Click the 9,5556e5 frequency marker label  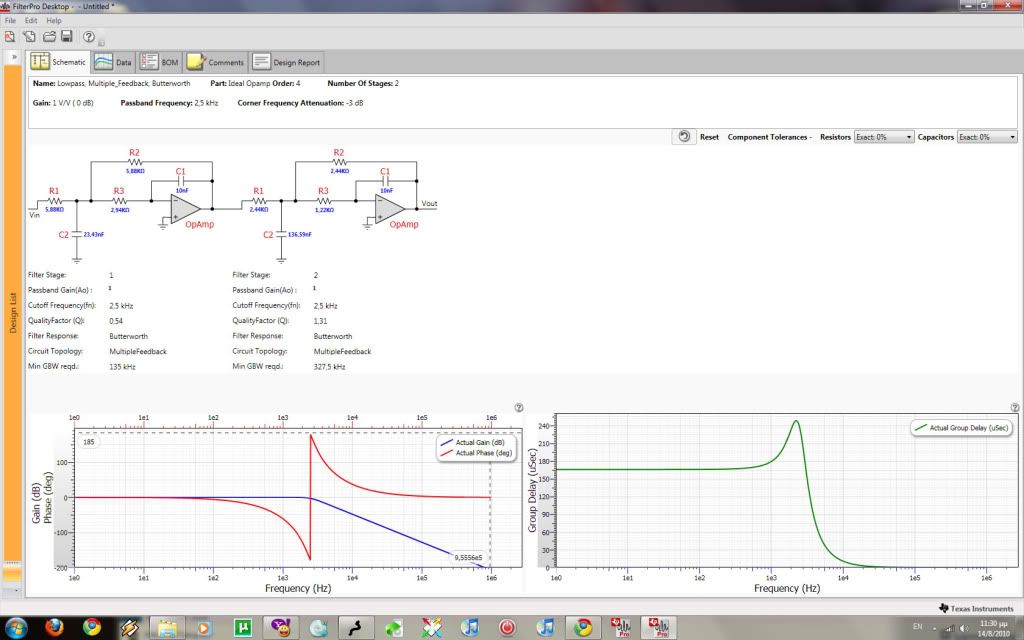click(x=468, y=558)
